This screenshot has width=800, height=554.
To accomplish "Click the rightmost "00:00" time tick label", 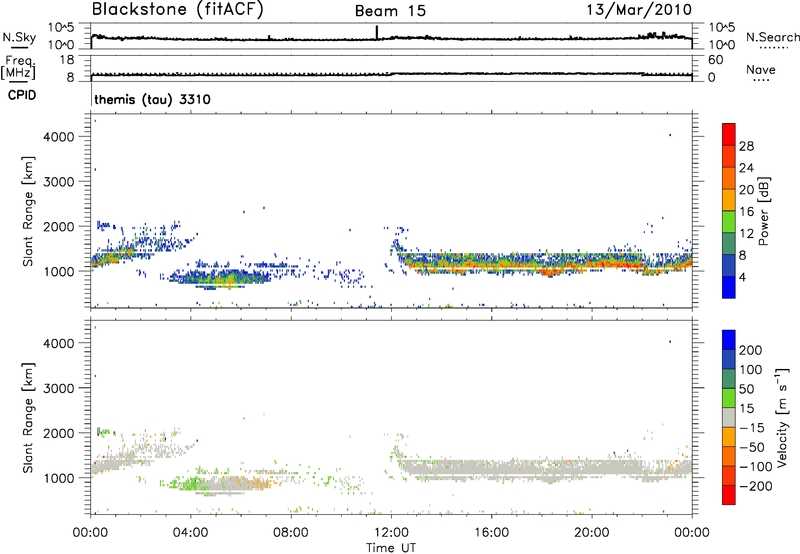I will click(x=691, y=533).
